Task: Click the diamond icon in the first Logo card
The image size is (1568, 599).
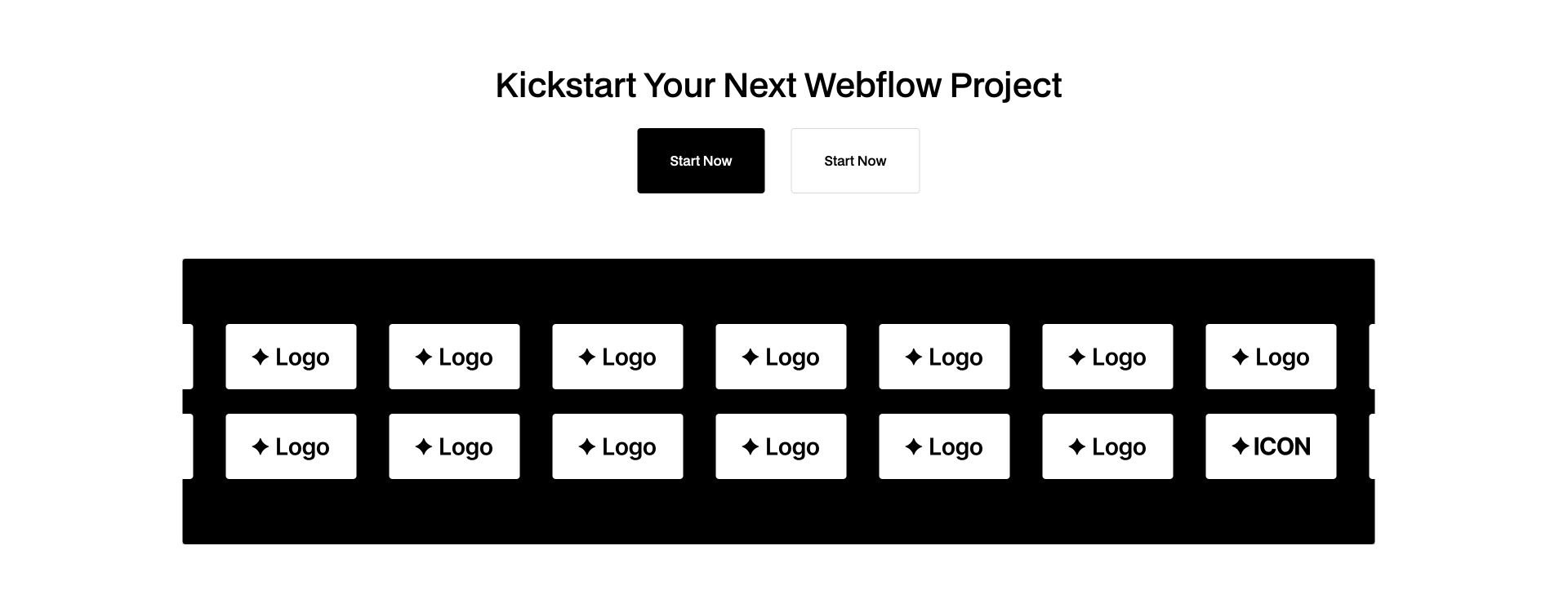Action: (x=261, y=357)
